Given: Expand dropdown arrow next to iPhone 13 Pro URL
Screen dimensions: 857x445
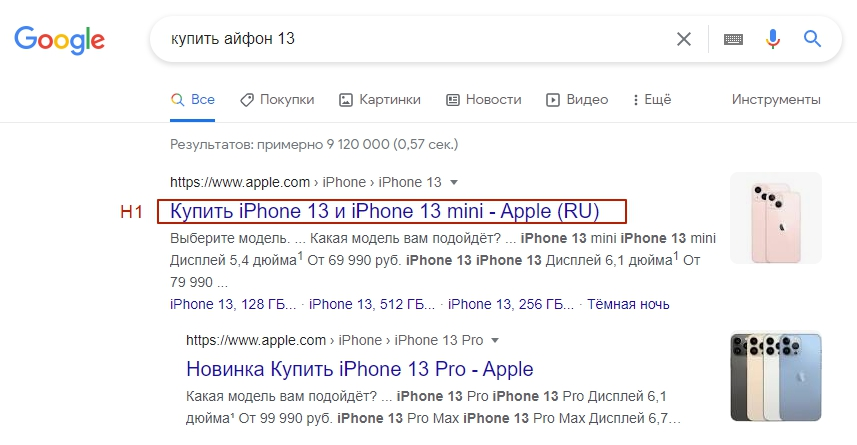Looking at the screenshot, I should [x=494, y=340].
